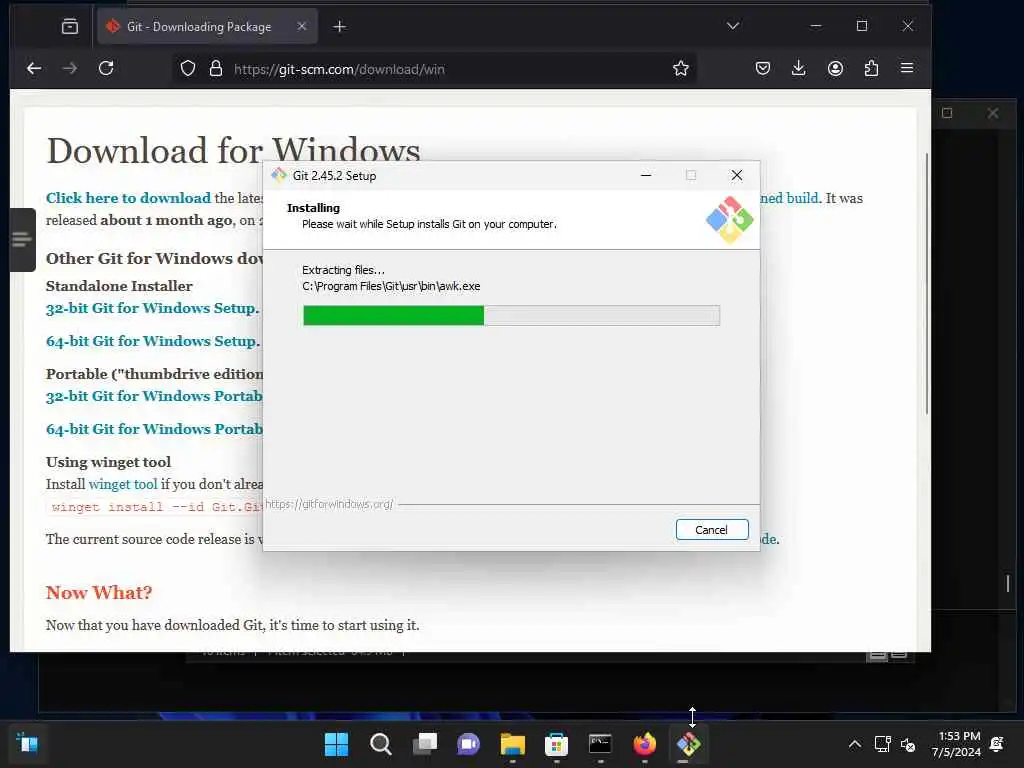This screenshot has width=1024, height=768.
Task: Open the tracking protection shield icon
Action: [188, 69]
